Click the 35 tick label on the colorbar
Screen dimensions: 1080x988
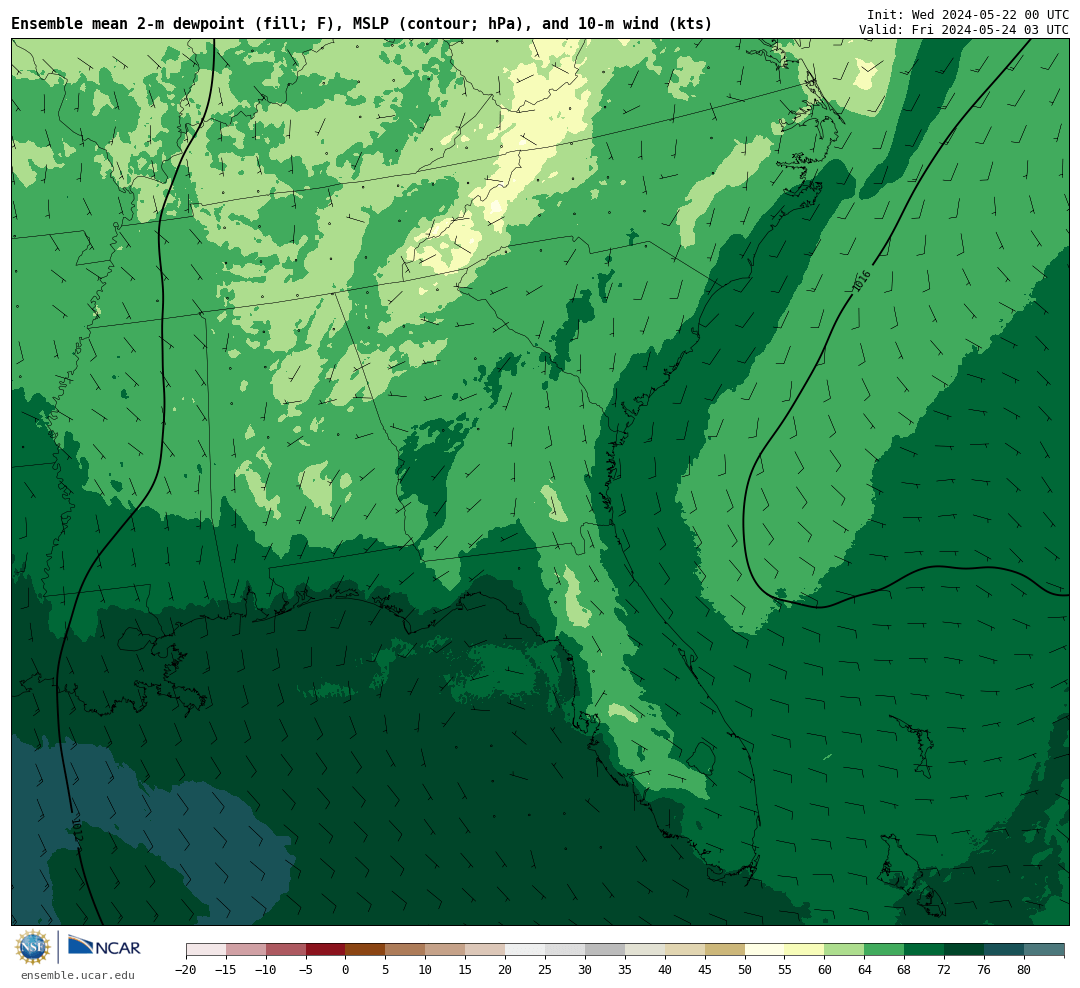(x=625, y=969)
